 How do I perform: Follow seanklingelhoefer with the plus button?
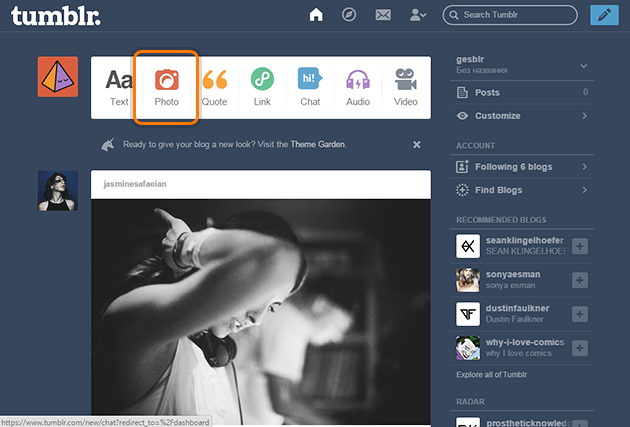pyautogui.click(x=581, y=246)
